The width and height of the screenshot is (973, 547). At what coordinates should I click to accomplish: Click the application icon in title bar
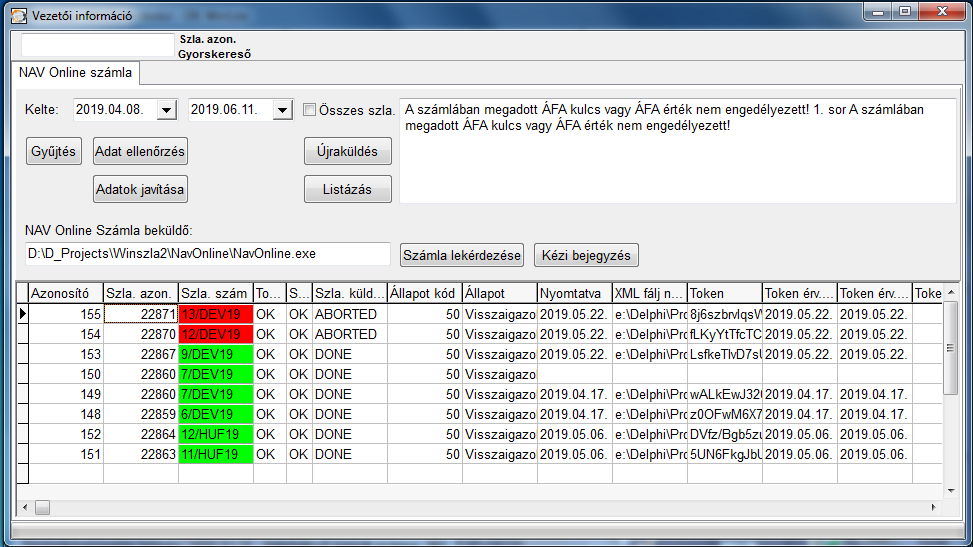coord(17,16)
